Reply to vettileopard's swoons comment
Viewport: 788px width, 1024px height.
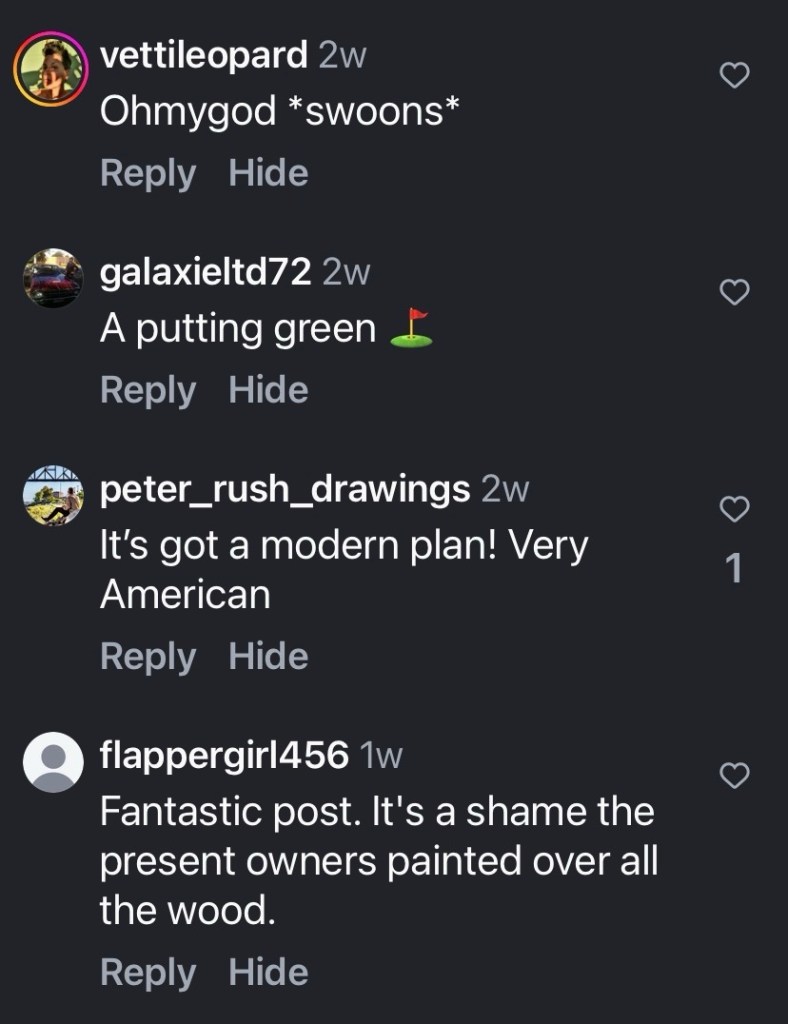[148, 173]
